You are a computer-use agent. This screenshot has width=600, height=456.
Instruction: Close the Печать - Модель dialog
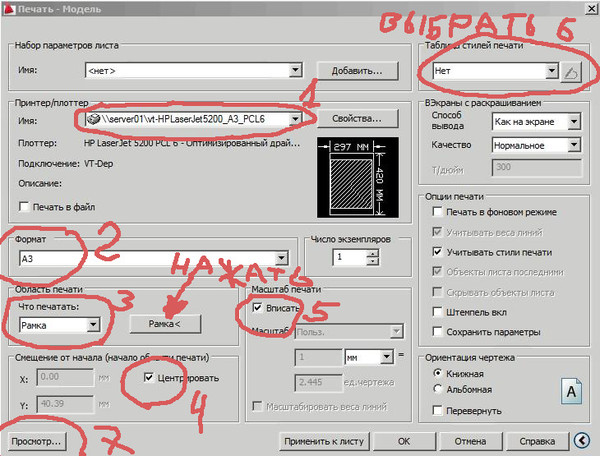click(591, 9)
